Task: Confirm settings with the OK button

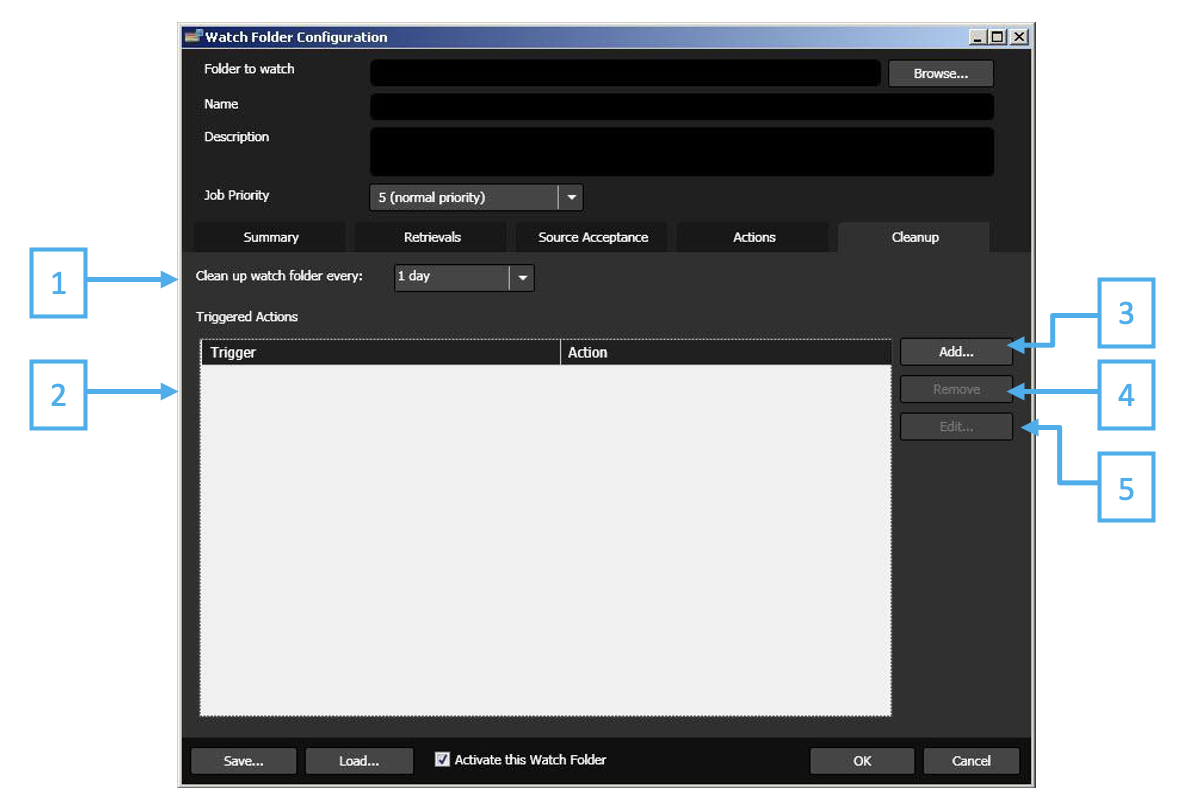Action: [861, 760]
